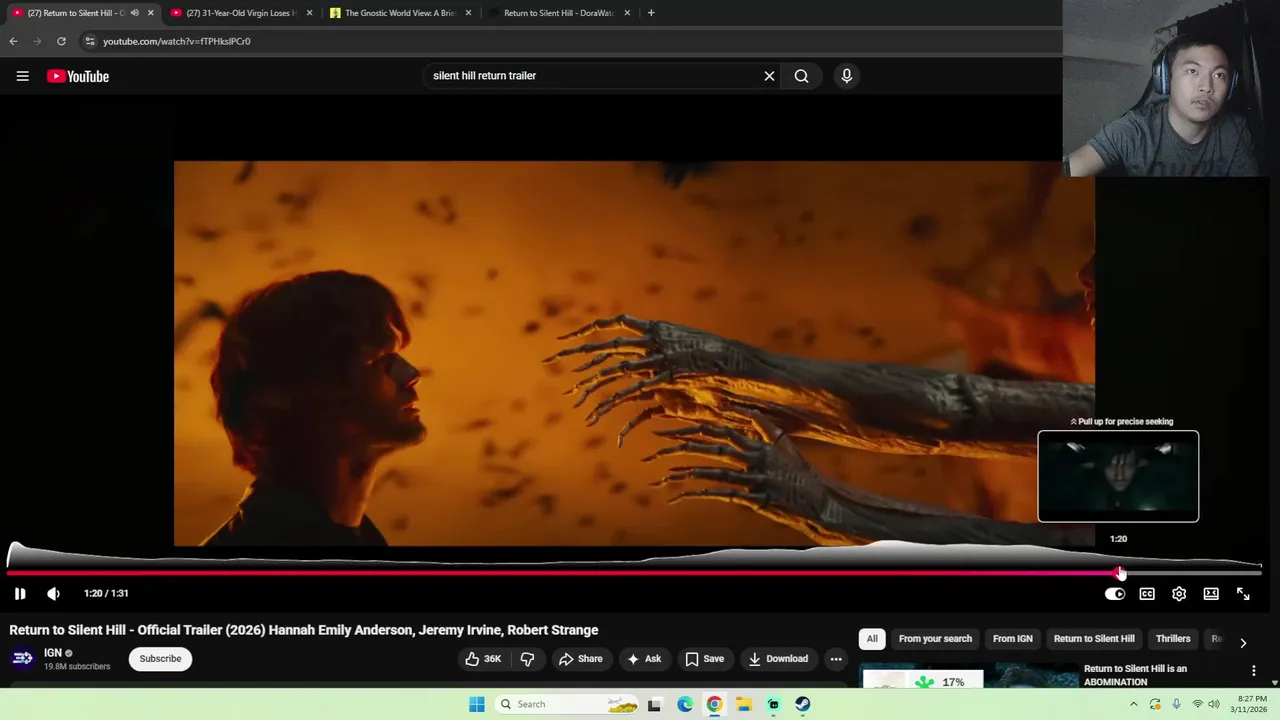This screenshot has width=1280, height=720.
Task: Dislike the video
Action: pos(528,659)
